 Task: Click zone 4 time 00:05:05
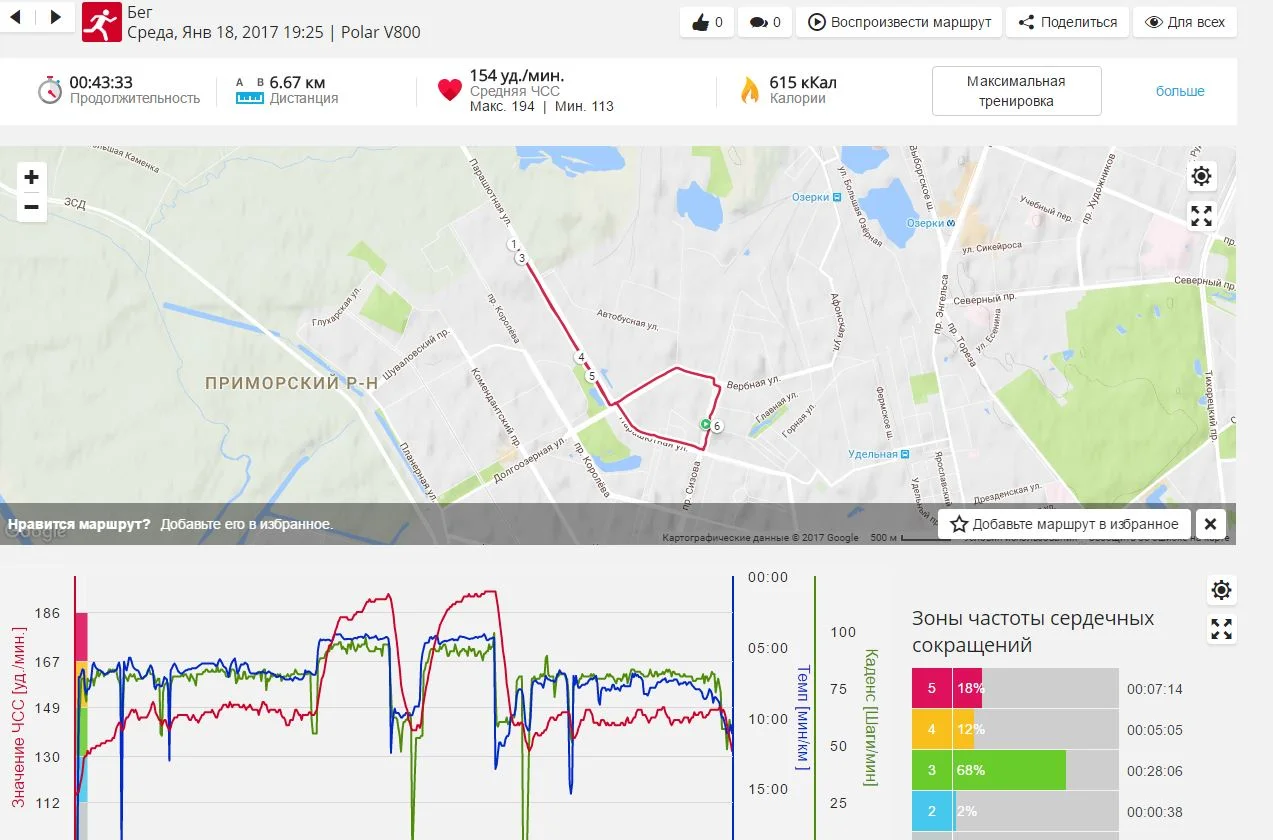coord(1155,730)
